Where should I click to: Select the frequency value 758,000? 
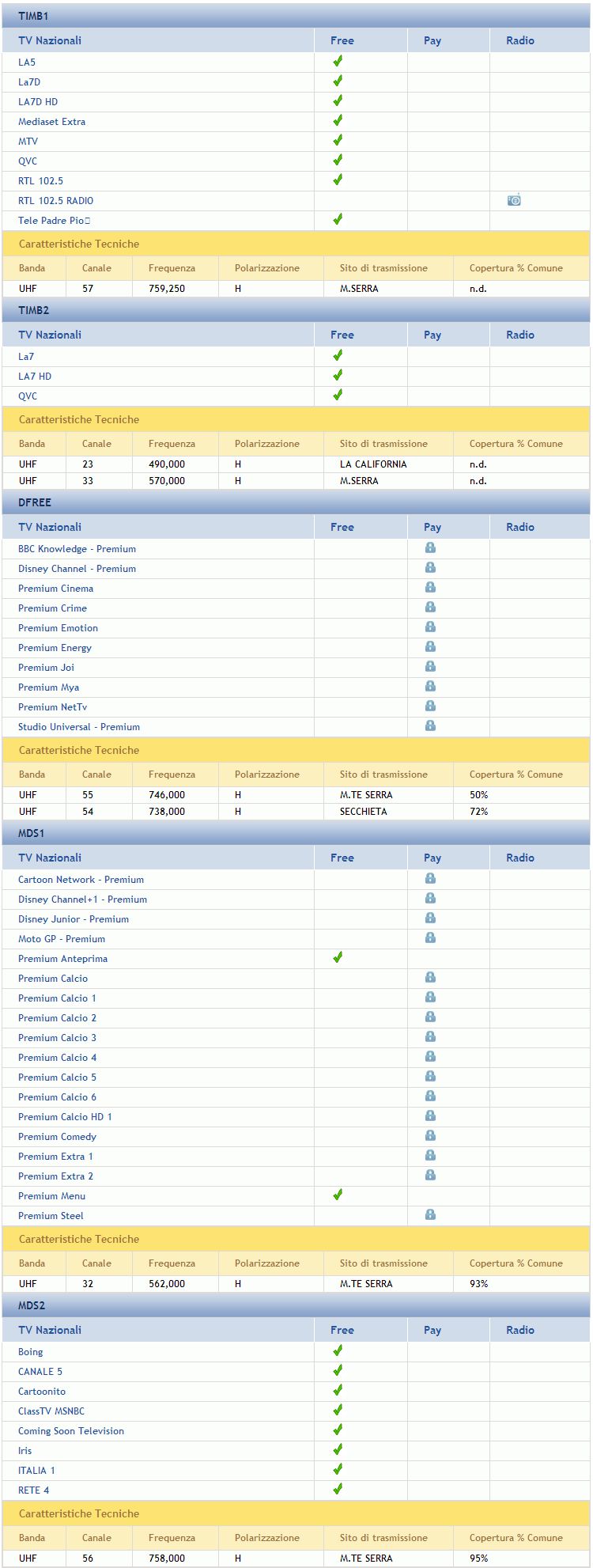(167, 1559)
